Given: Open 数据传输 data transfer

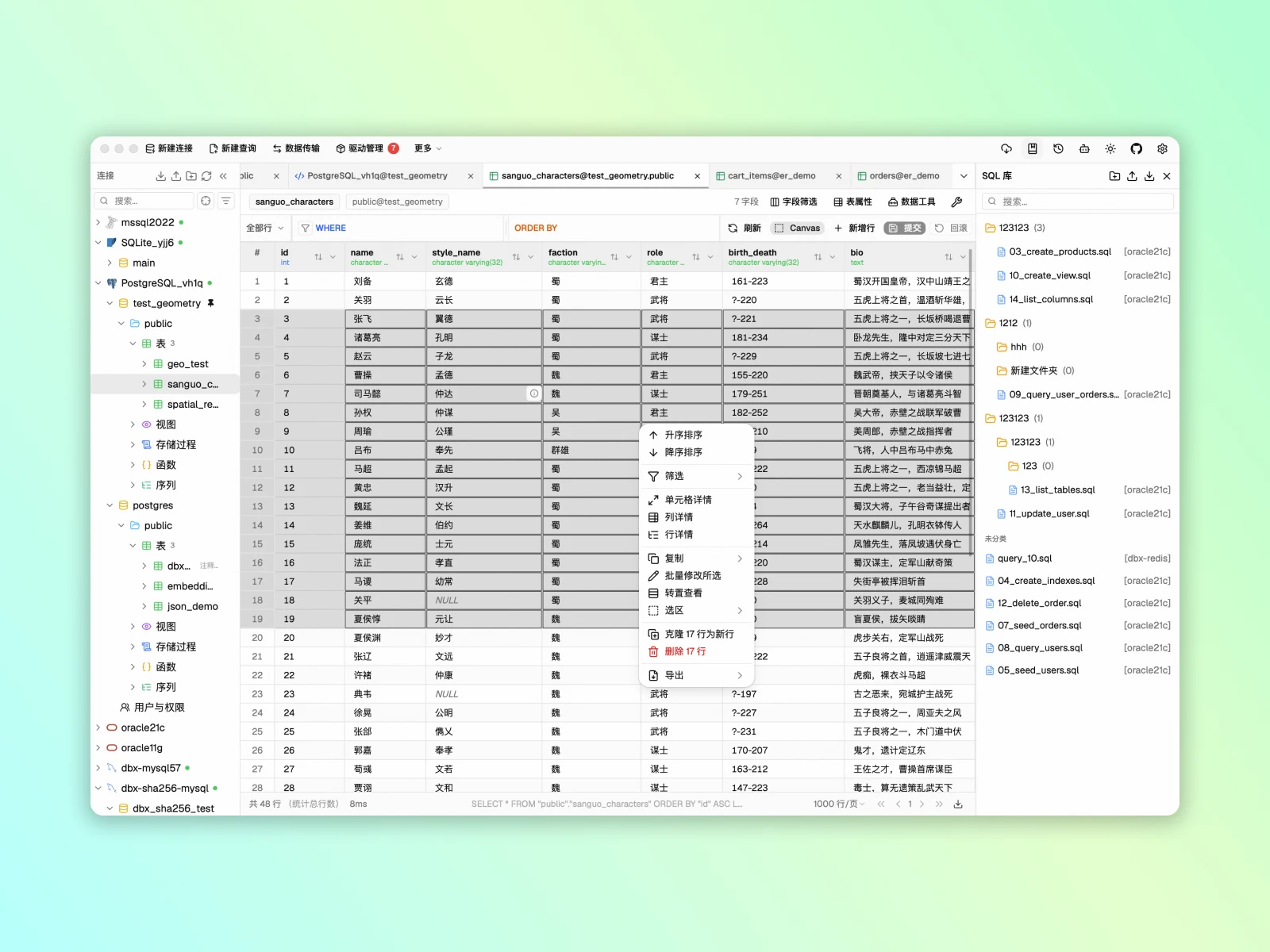Looking at the screenshot, I should (x=296, y=148).
